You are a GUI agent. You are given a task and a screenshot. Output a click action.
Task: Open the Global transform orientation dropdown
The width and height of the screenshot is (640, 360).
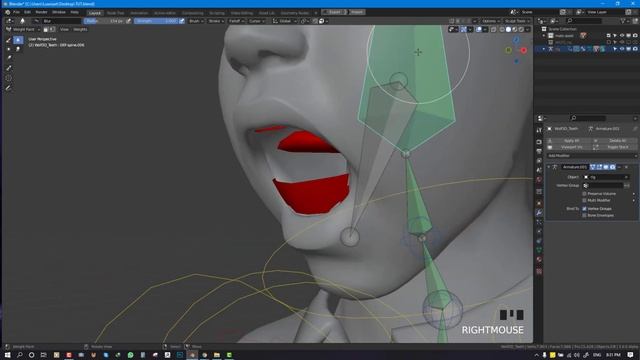284,21
